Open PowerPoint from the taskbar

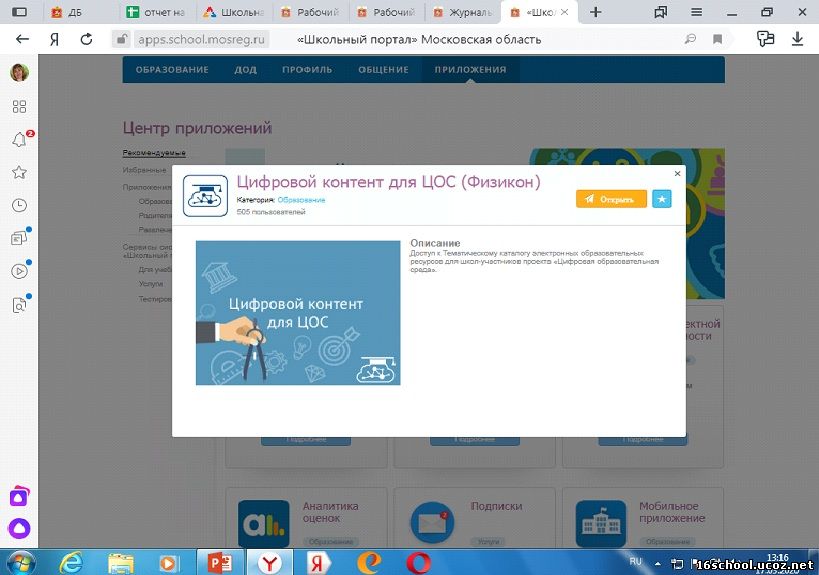(x=220, y=563)
